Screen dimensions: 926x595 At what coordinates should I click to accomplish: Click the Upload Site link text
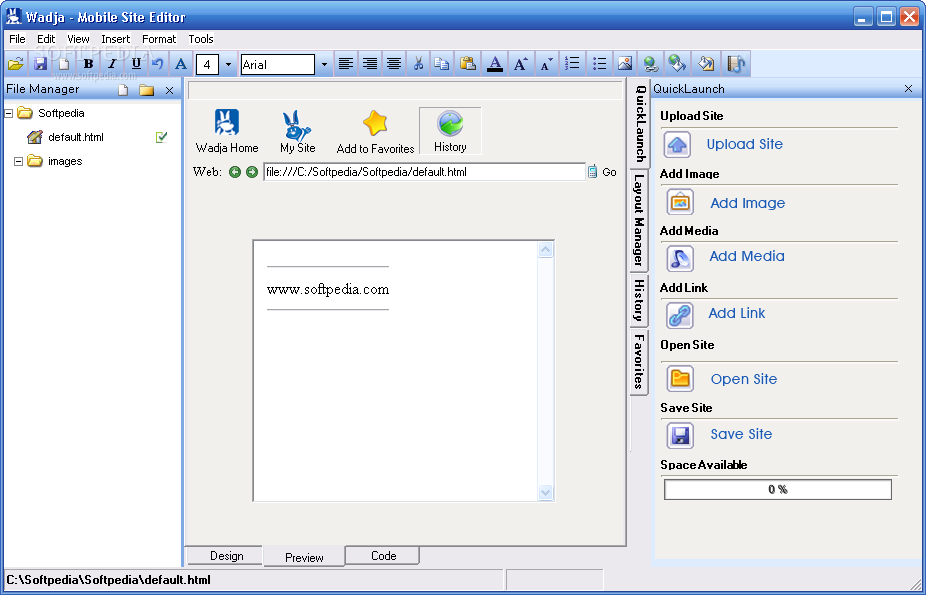coord(745,144)
